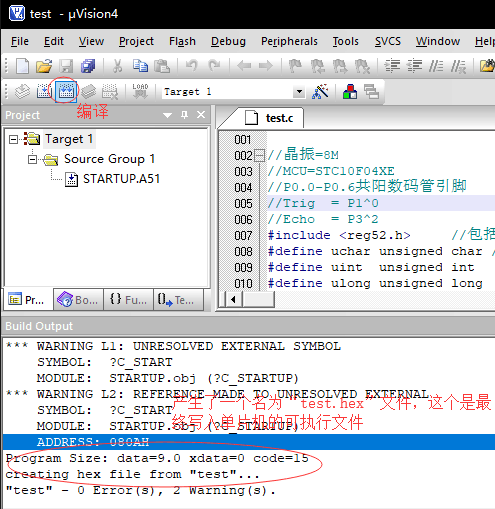Click line 007 #include <reg52.h>

pos(339,235)
